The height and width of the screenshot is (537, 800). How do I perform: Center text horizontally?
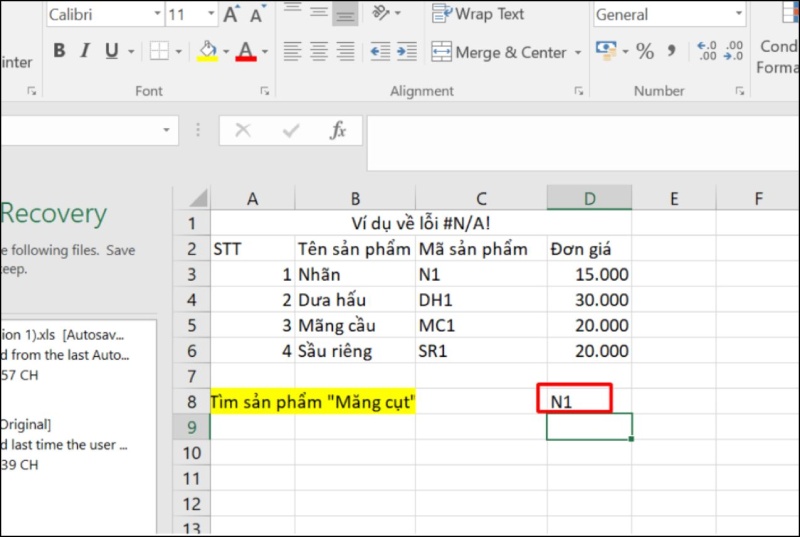(x=319, y=52)
